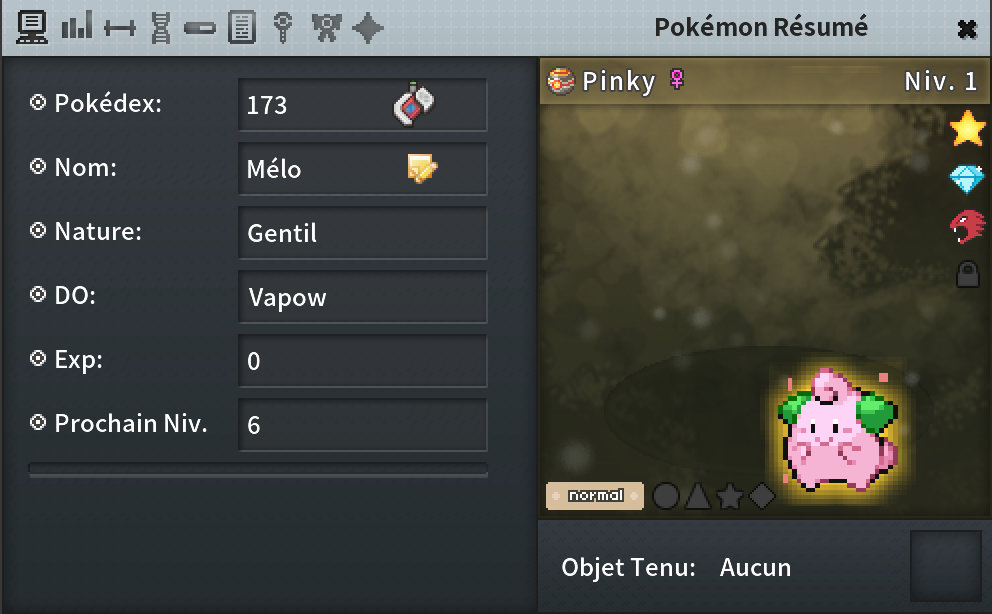This screenshot has height=614, width=992.
Task: Toggle the gold star shiny marker
Action: point(967,127)
